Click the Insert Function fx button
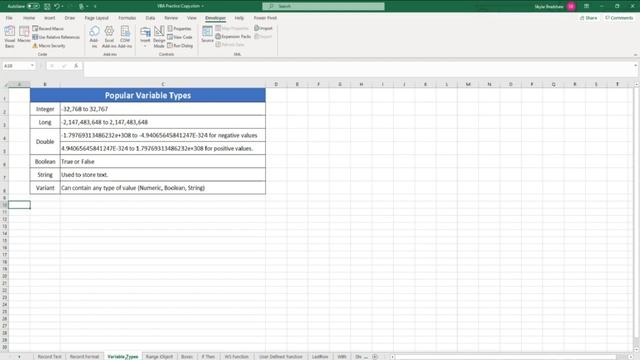This screenshot has width=640, height=360. coord(76,66)
